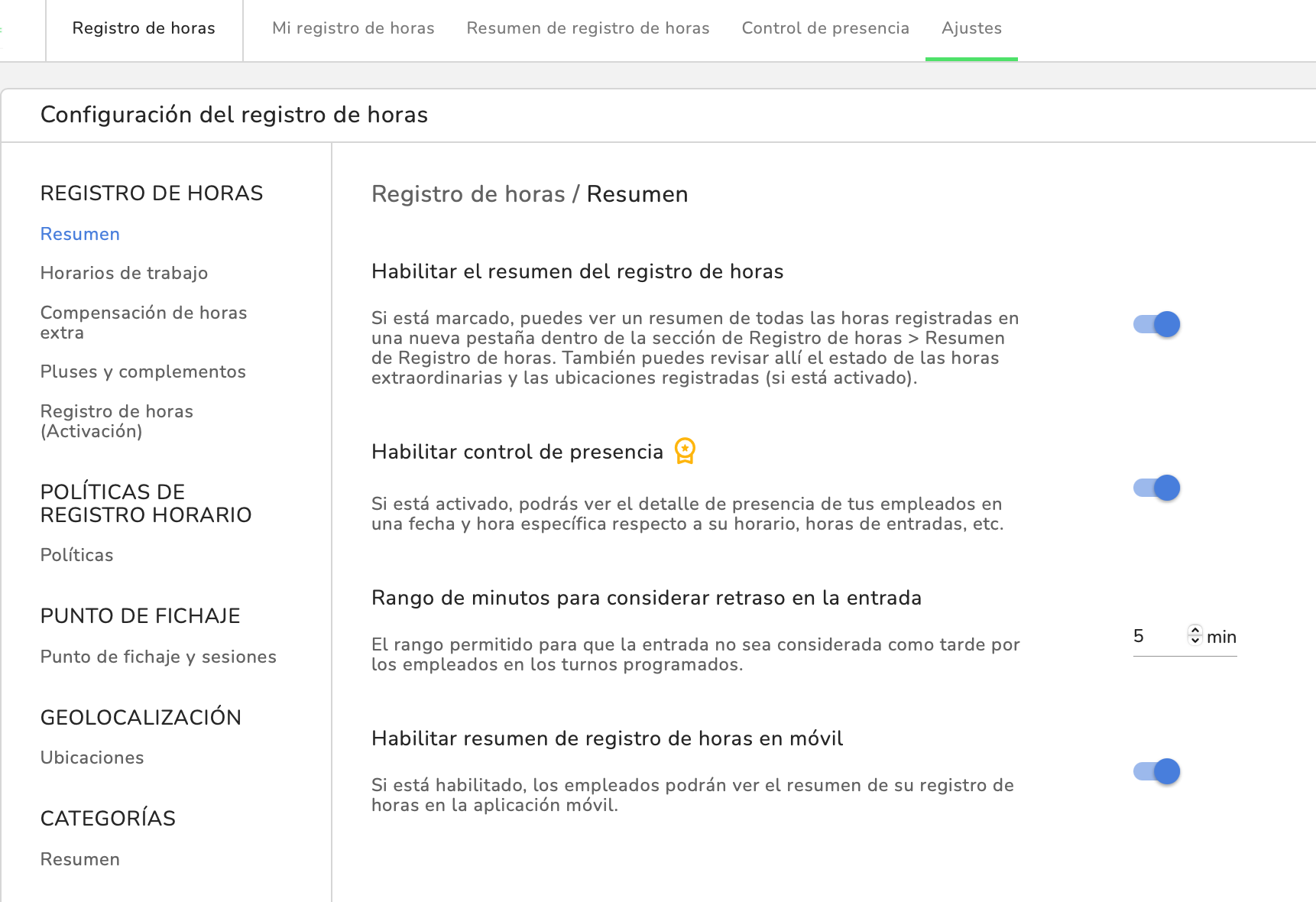Image resolution: width=1316 pixels, height=902 pixels.
Task: Open the Registro de horas main tab
Action: coord(144,28)
